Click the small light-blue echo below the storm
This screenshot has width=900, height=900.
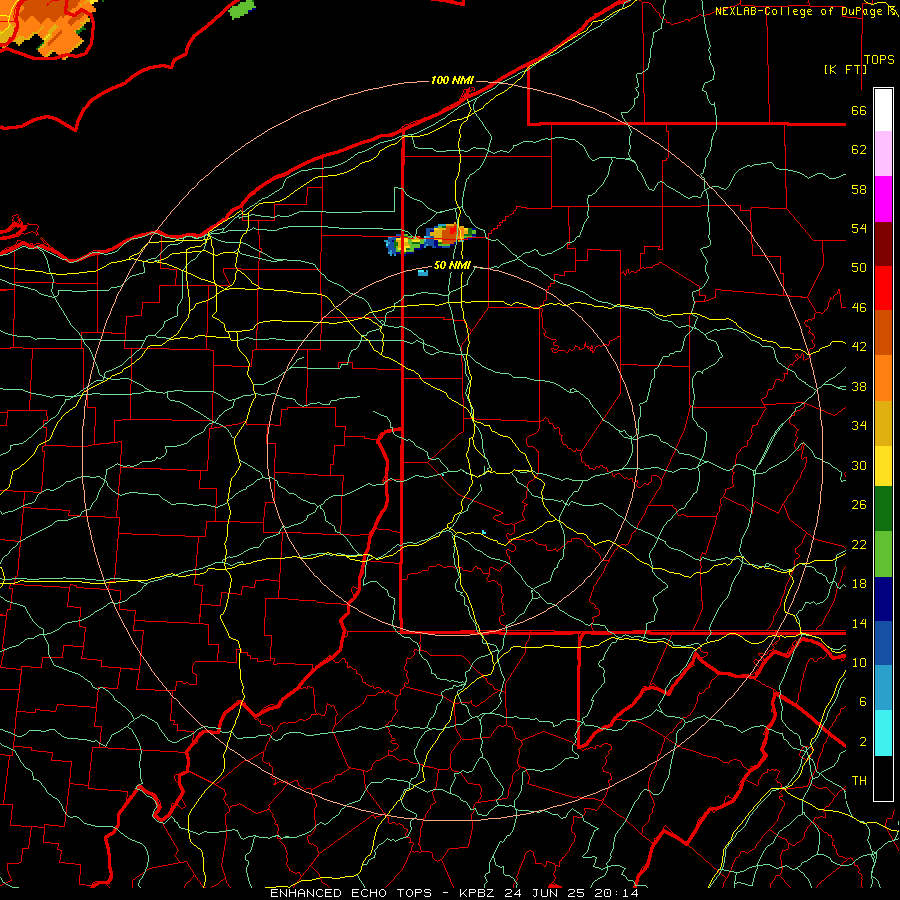pyautogui.click(x=423, y=273)
